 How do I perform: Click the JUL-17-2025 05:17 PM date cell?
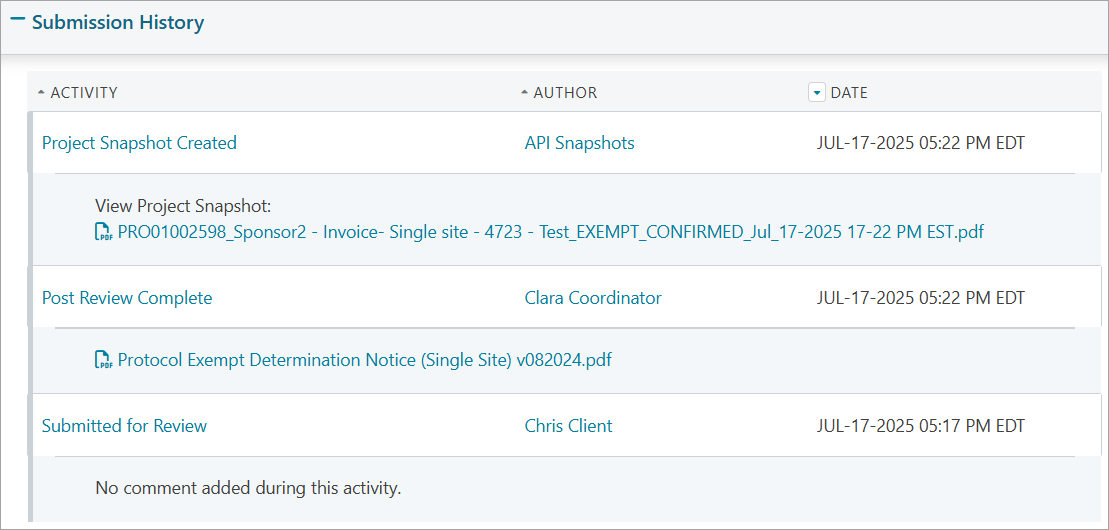[x=920, y=426]
